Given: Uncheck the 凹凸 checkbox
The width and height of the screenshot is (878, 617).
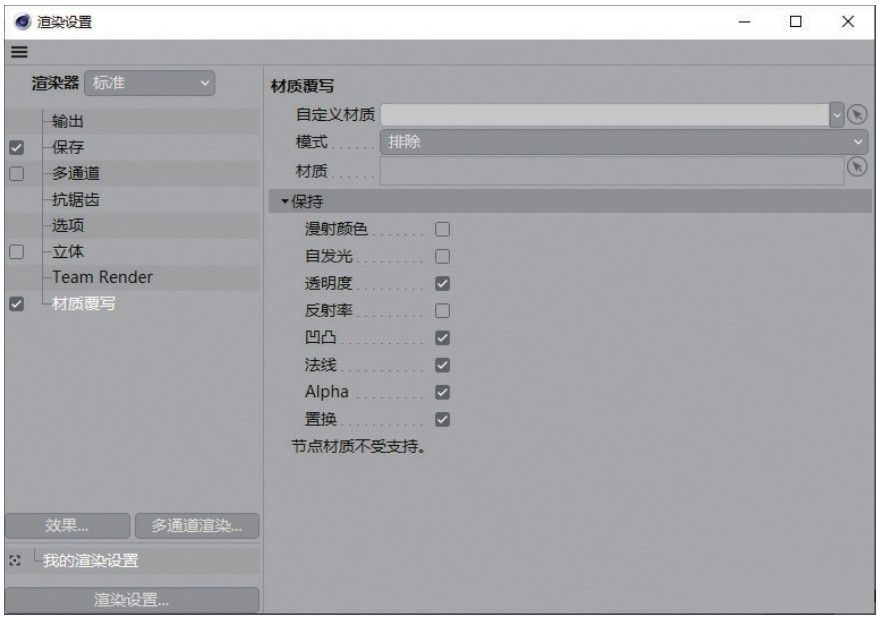Looking at the screenshot, I should (442, 338).
